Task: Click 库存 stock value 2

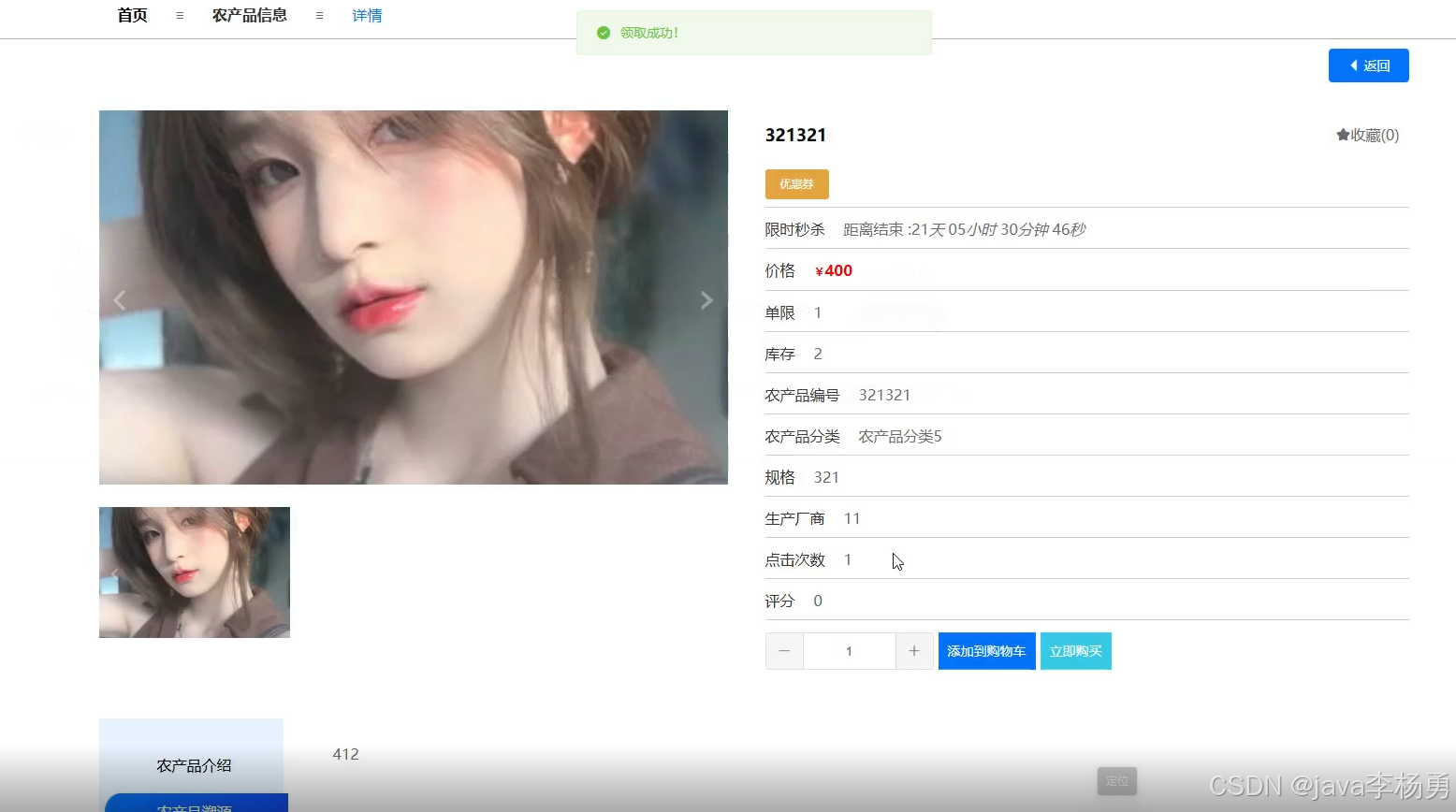Action: (818, 354)
